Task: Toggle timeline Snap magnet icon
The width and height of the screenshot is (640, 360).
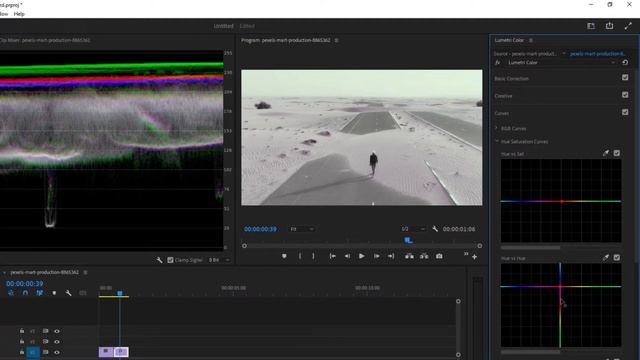Action: [x=25, y=293]
